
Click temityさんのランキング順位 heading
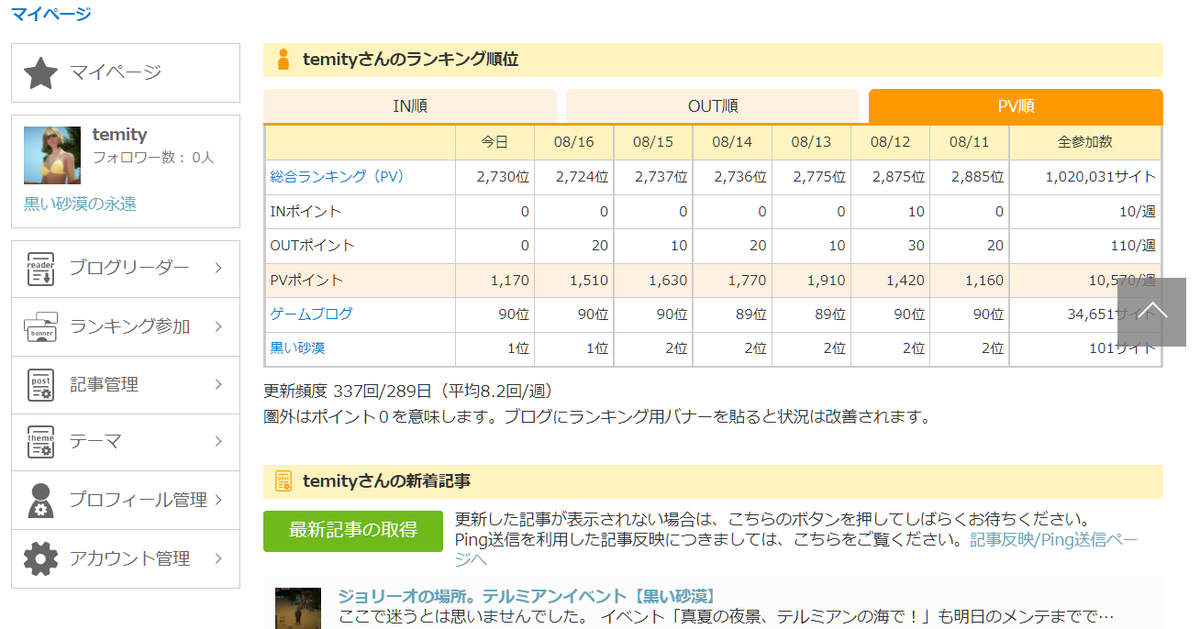click(410, 60)
